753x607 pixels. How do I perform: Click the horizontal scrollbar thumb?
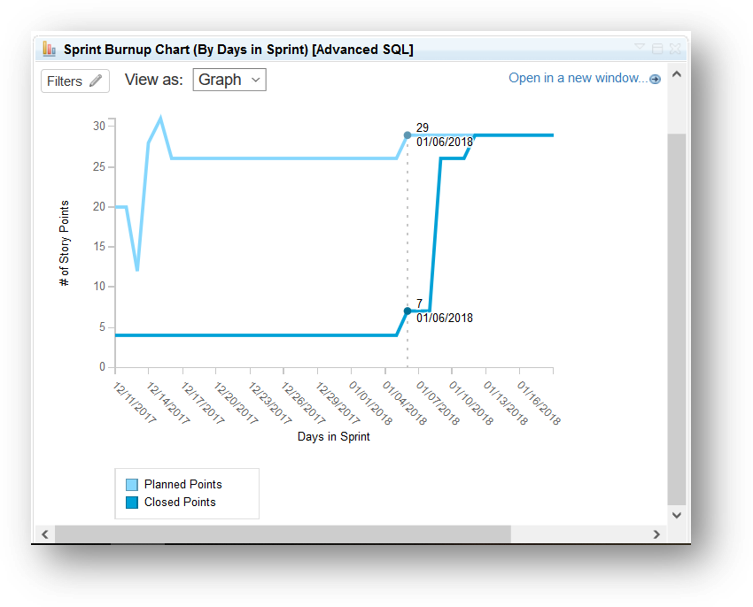(283, 534)
